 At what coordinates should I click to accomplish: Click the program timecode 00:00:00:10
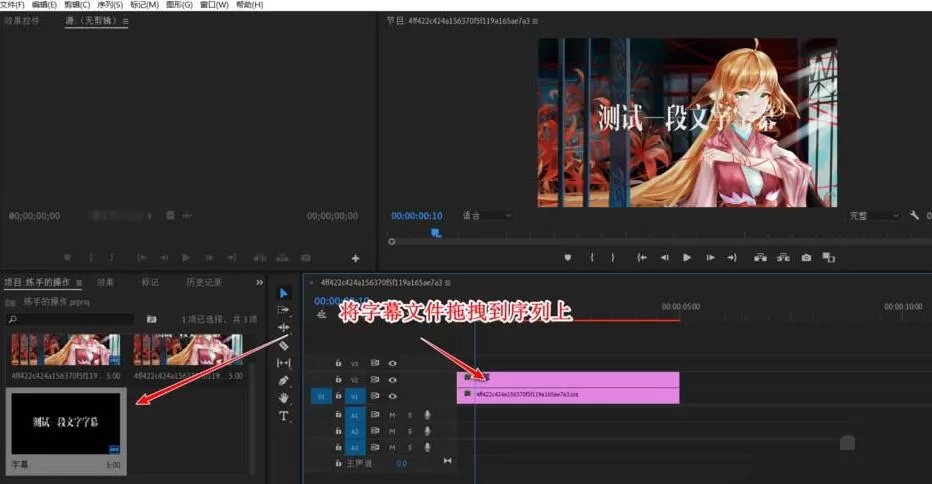click(417, 216)
